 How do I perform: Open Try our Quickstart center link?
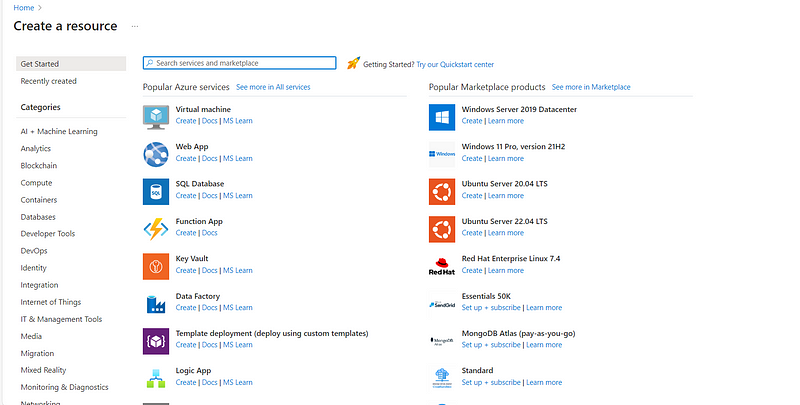tap(455, 65)
